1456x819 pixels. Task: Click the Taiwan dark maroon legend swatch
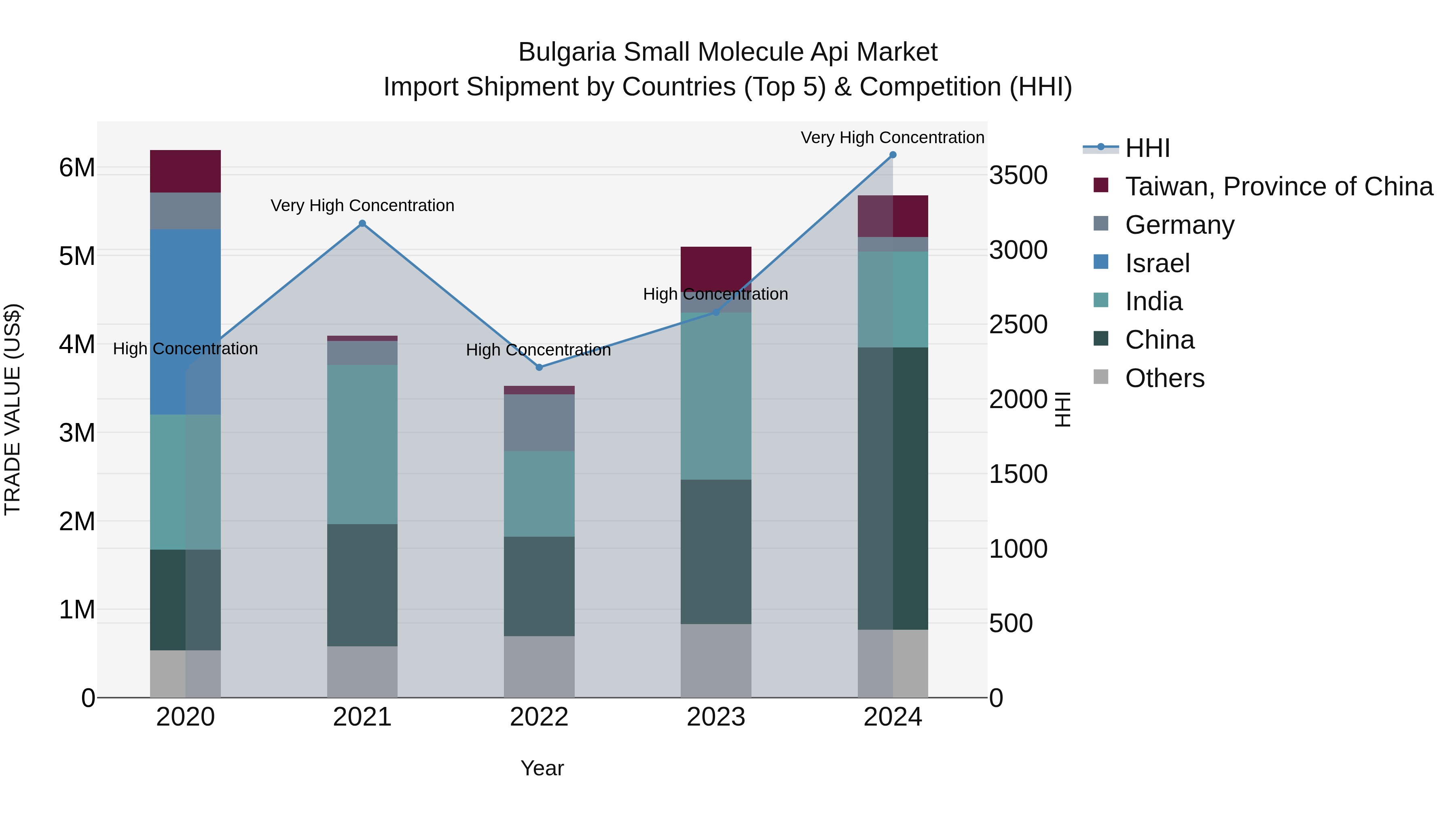pos(1101,185)
